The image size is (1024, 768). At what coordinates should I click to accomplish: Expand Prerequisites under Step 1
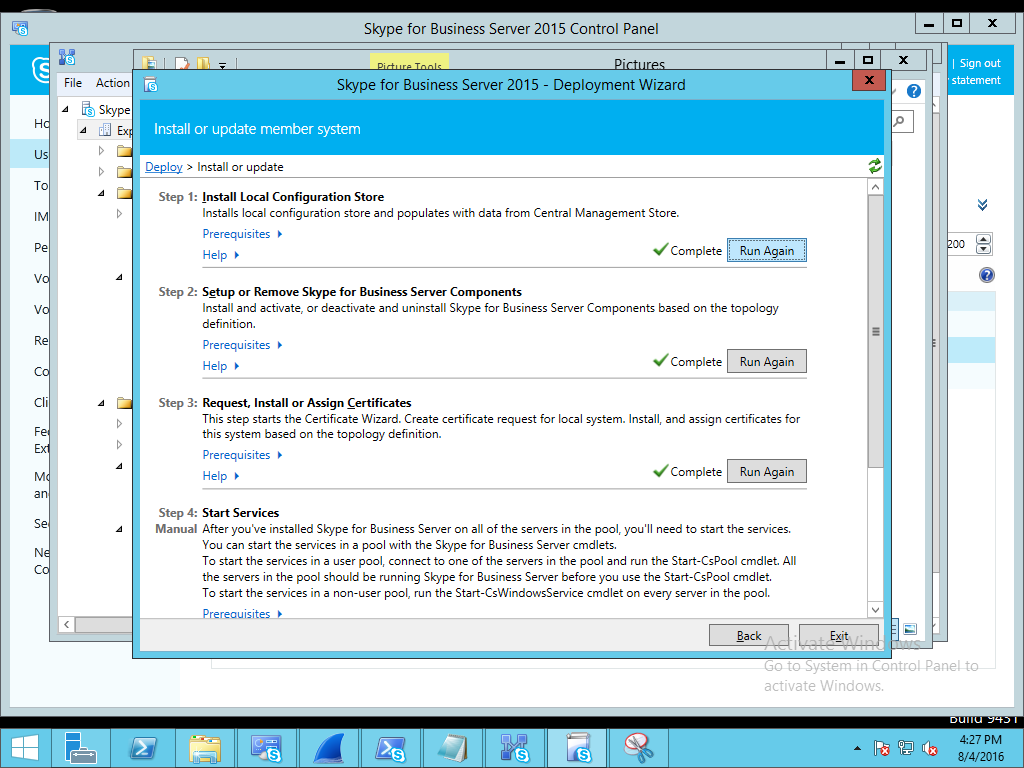coord(242,234)
